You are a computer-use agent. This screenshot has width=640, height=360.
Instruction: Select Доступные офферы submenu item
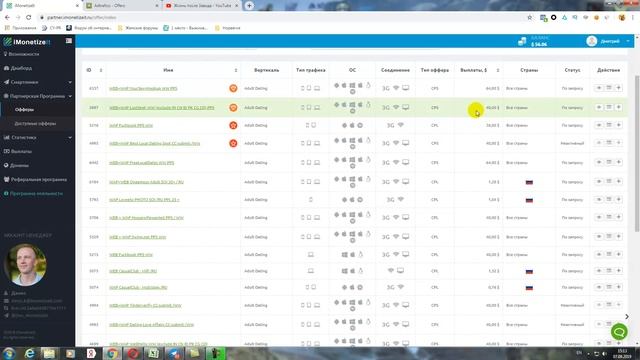click(x=35, y=123)
